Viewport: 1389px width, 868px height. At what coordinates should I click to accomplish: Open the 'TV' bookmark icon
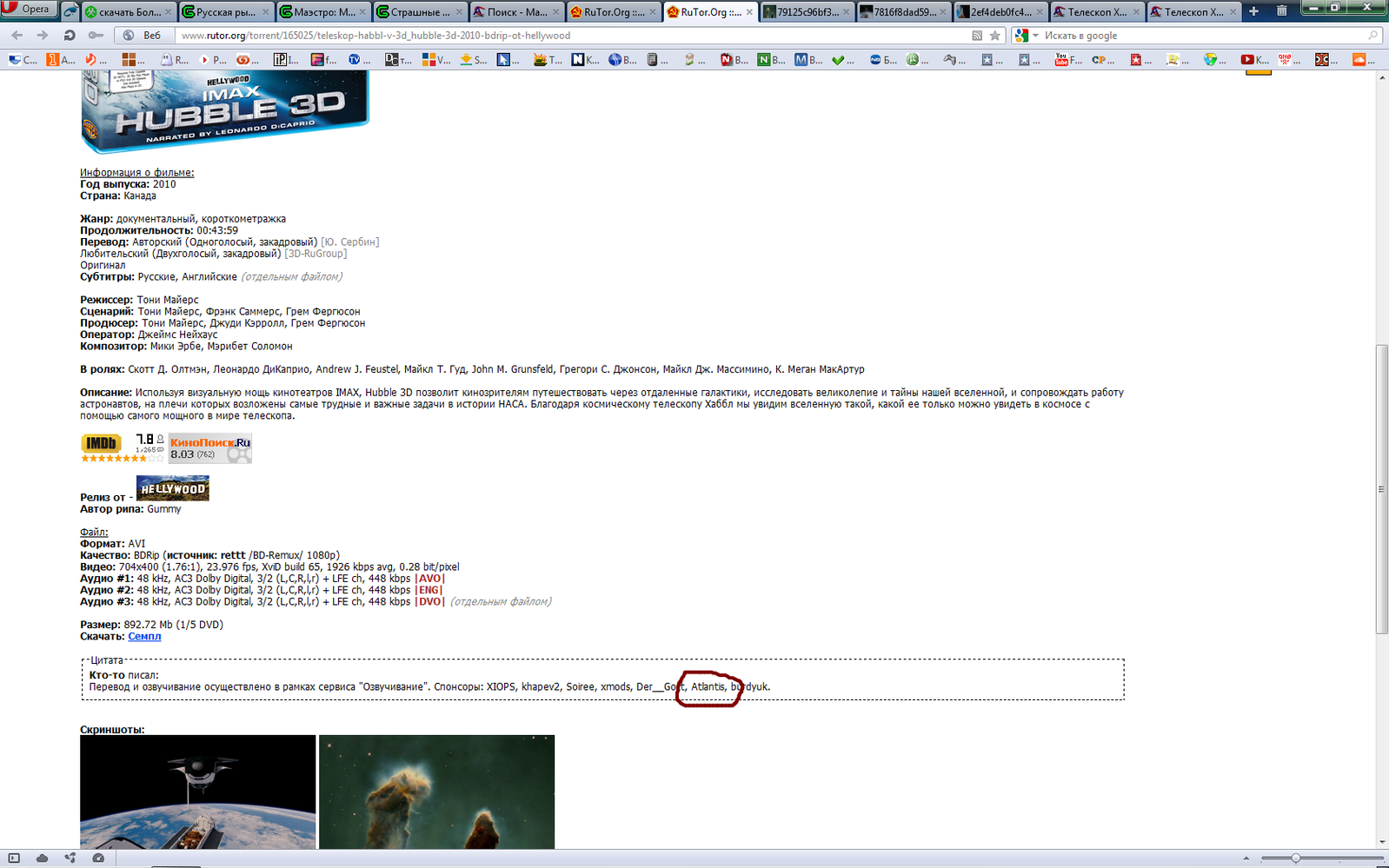[360, 59]
